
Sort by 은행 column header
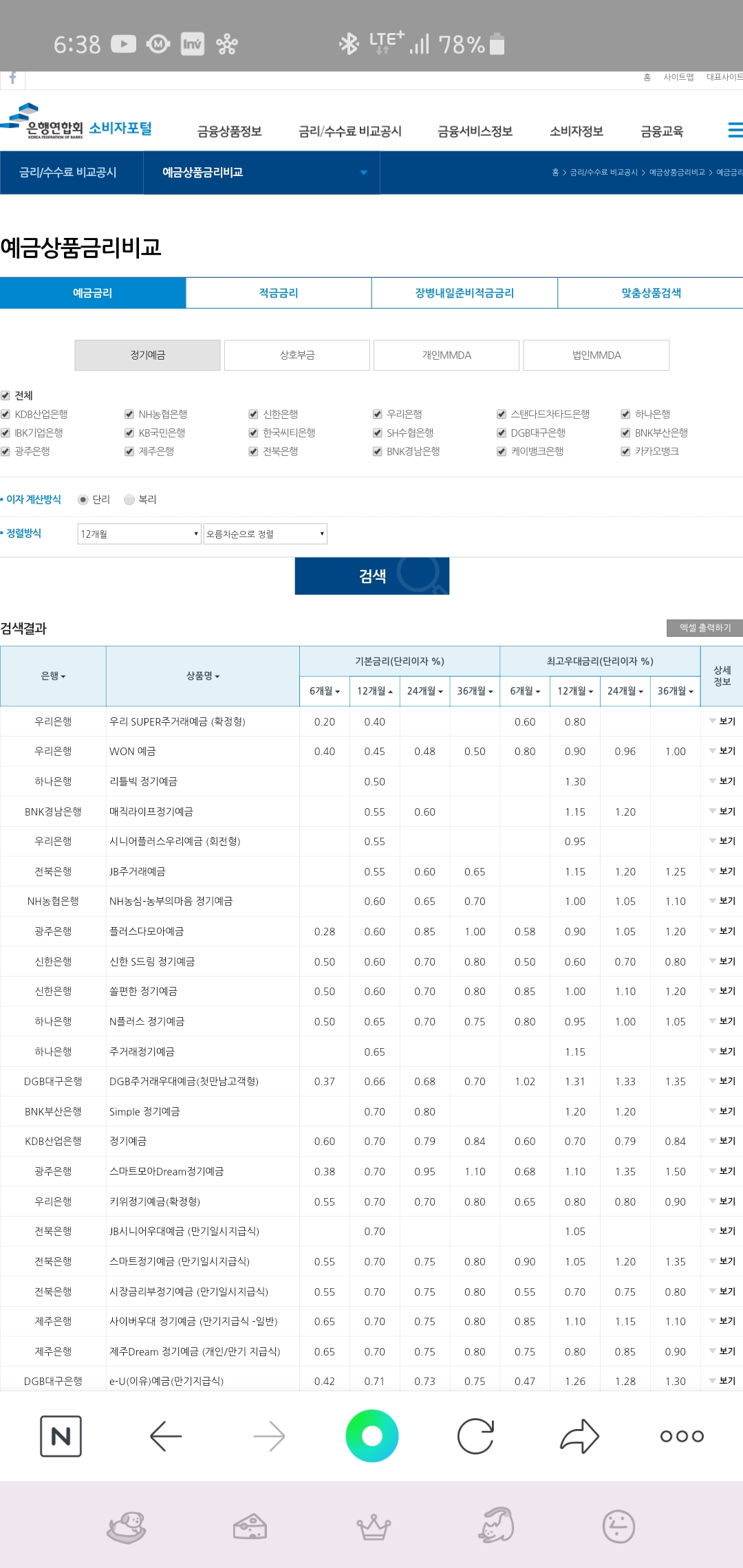pos(53,676)
